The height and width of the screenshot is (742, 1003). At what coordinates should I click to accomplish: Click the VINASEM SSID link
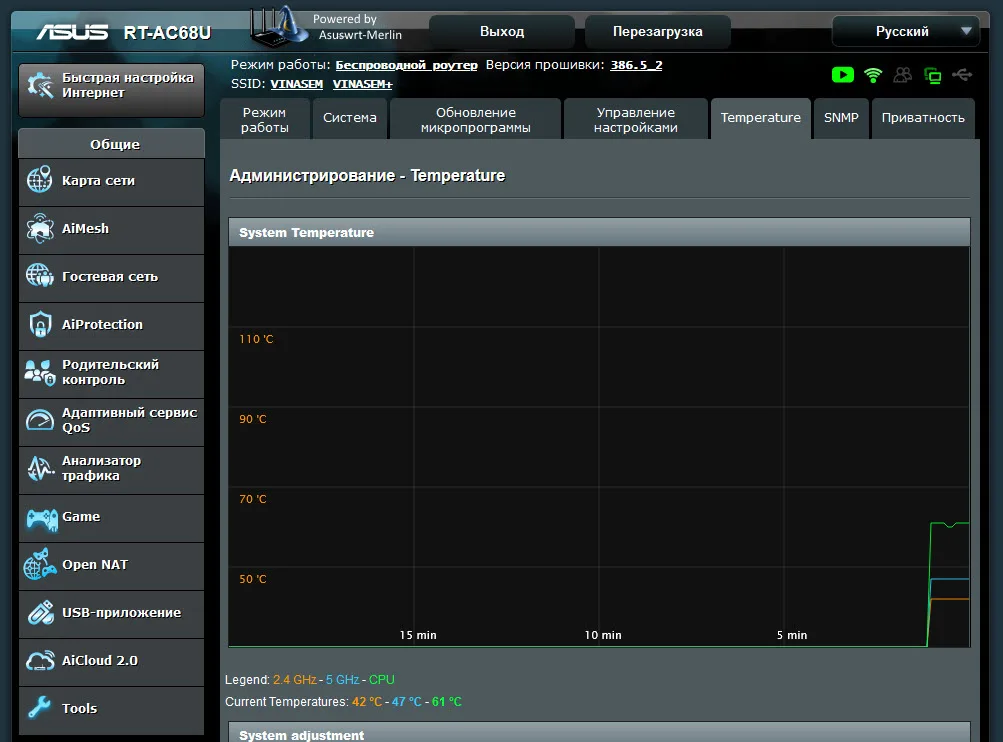tap(296, 84)
